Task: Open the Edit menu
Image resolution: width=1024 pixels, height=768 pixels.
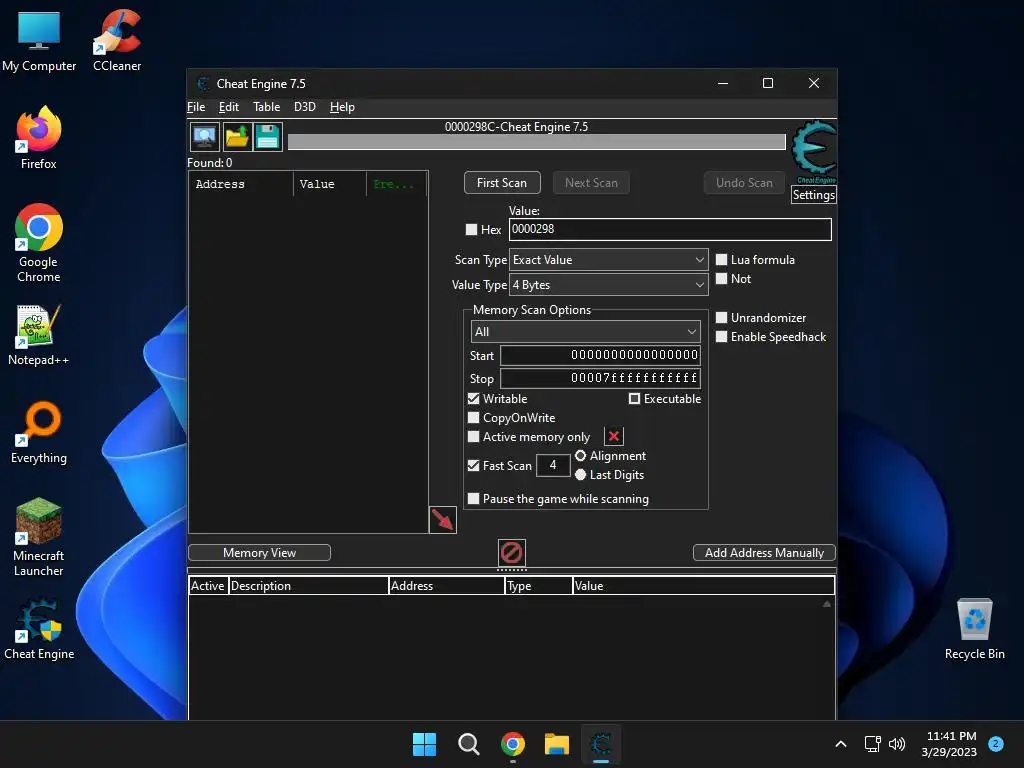Action: tap(229, 106)
